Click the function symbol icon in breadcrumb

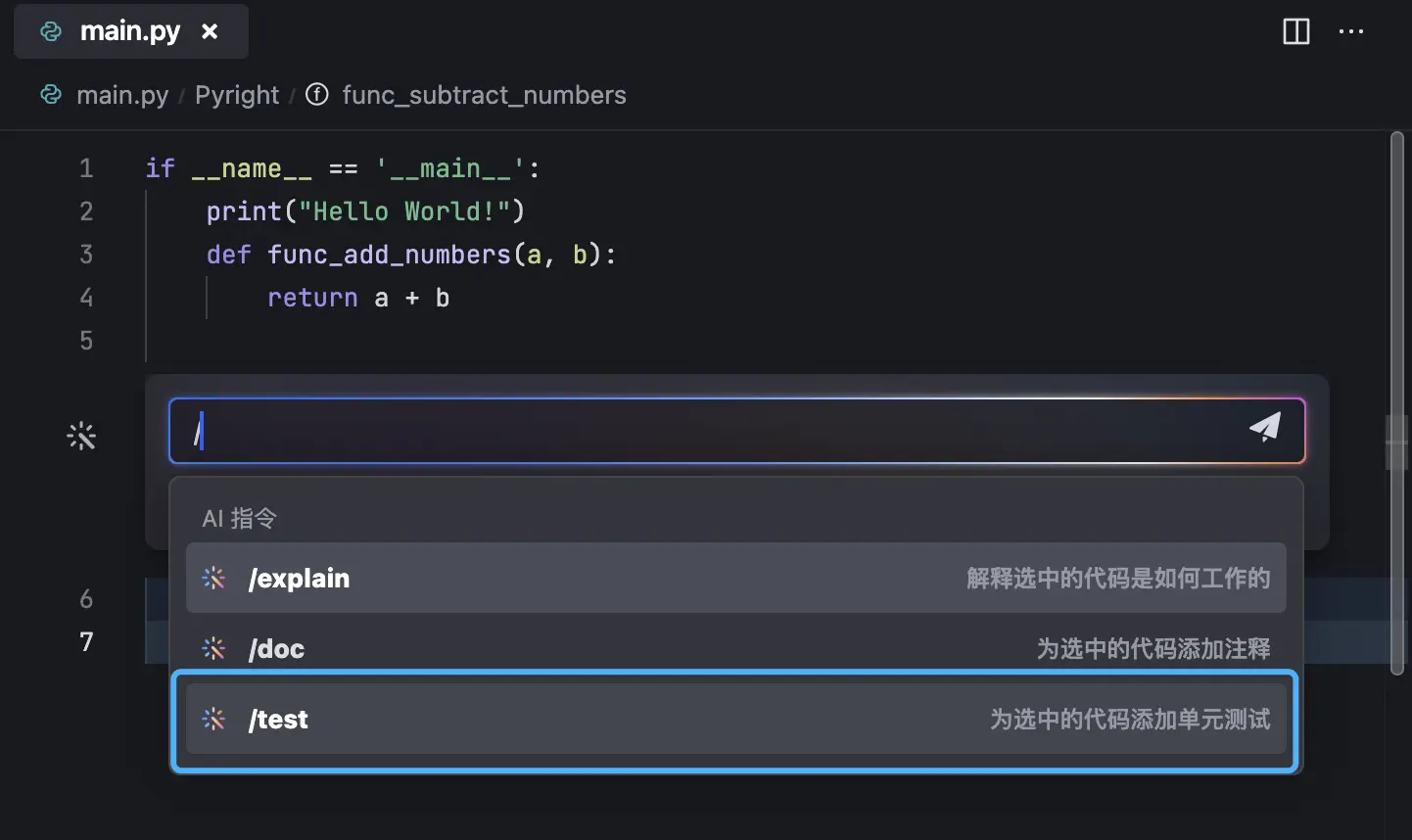pyautogui.click(x=317, y=95)
